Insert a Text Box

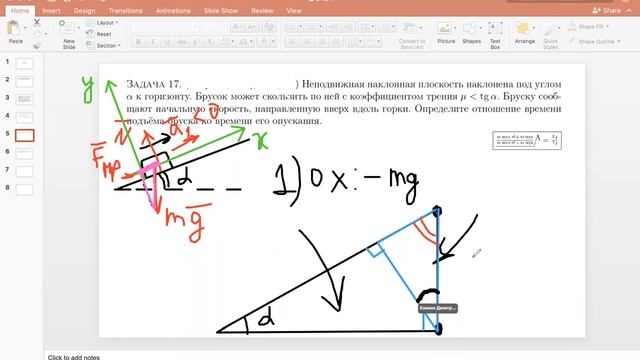[x=495, y=35]
